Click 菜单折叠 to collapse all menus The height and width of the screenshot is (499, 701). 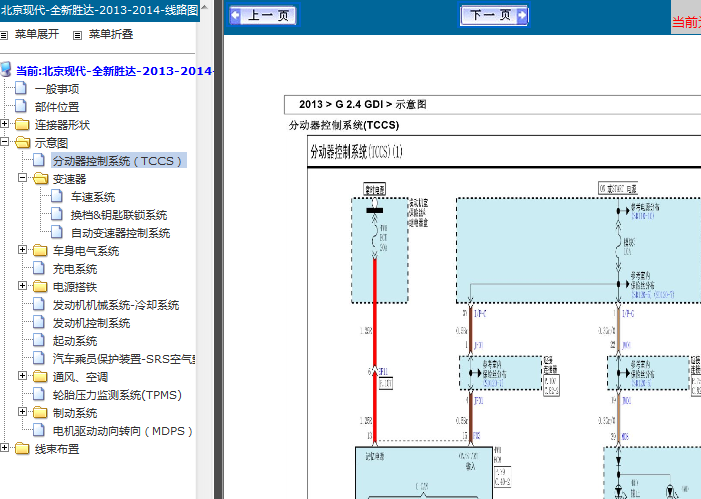click(110, 34)
